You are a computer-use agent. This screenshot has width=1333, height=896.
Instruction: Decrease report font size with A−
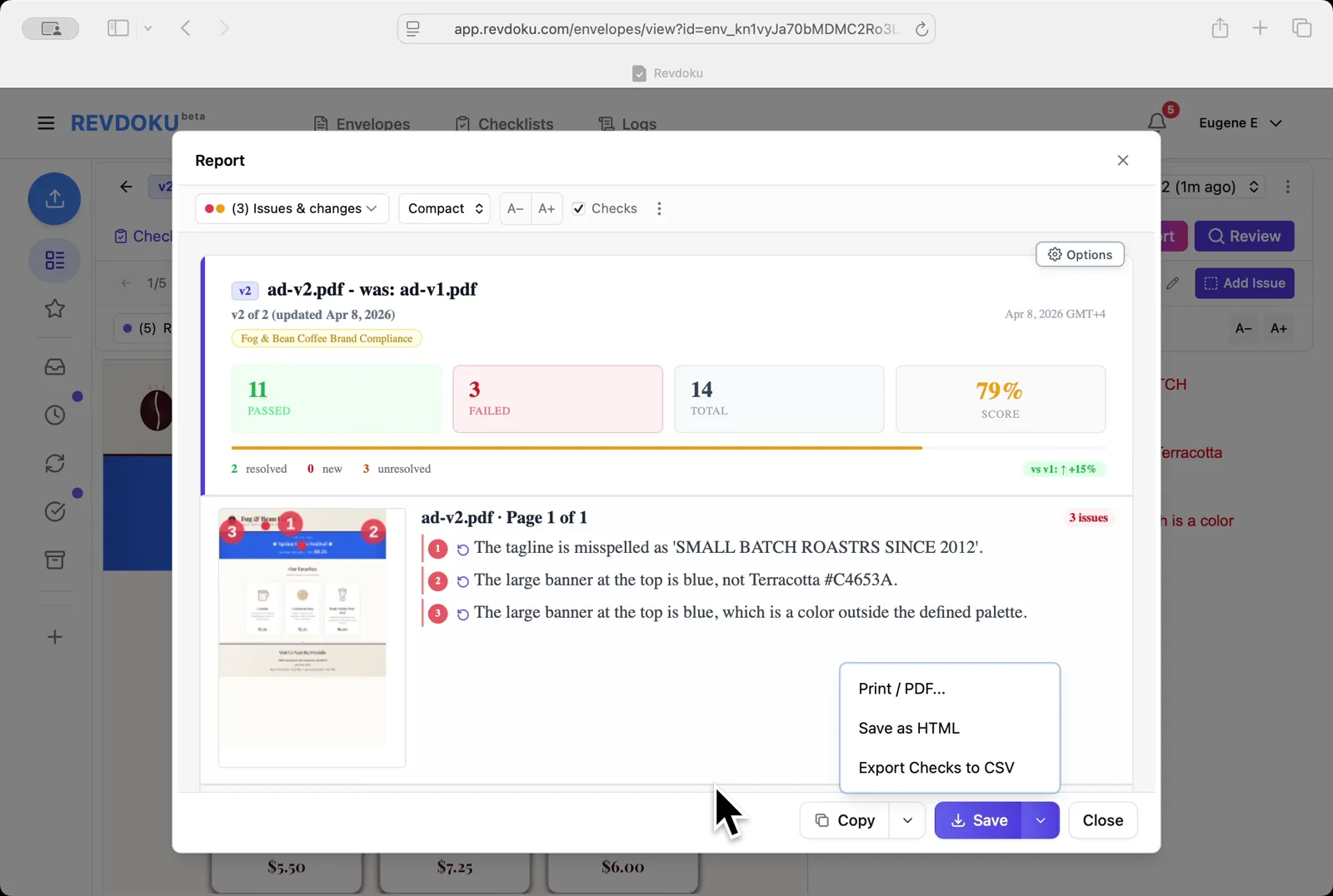(x=516, y=209)
